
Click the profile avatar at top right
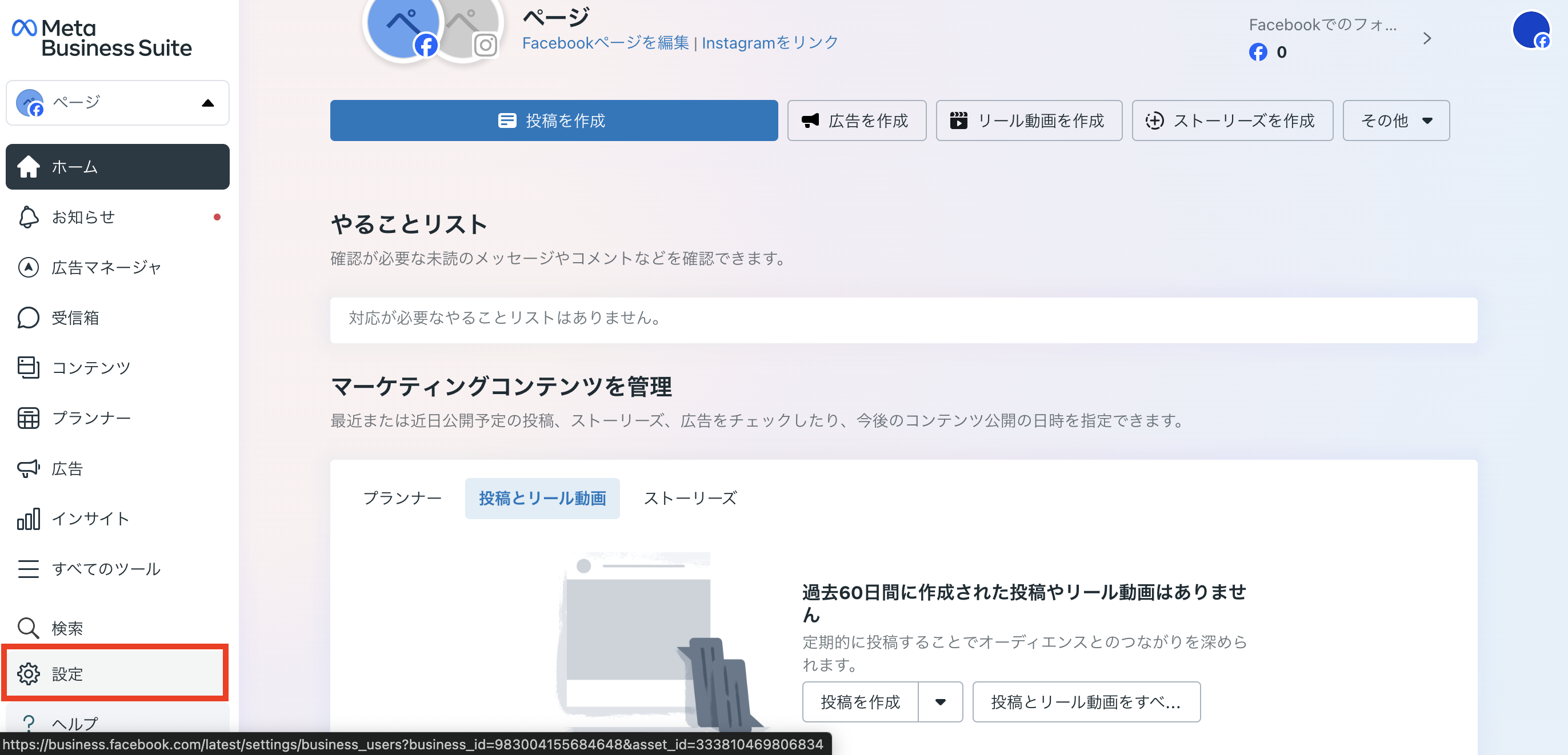point(1530,29)
